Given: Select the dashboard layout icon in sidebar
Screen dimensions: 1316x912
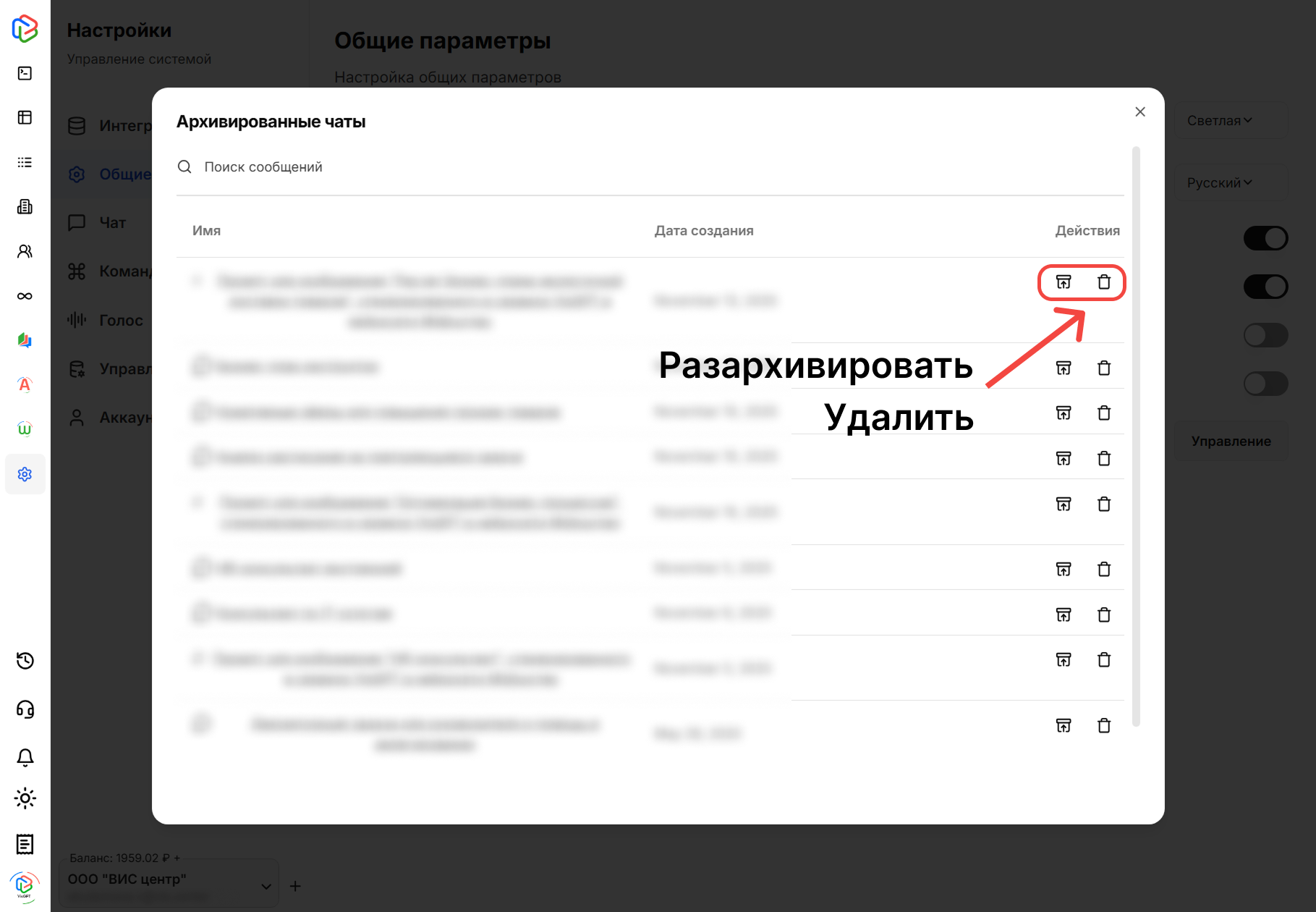Looking at the screenshot, I should [25, 117].
